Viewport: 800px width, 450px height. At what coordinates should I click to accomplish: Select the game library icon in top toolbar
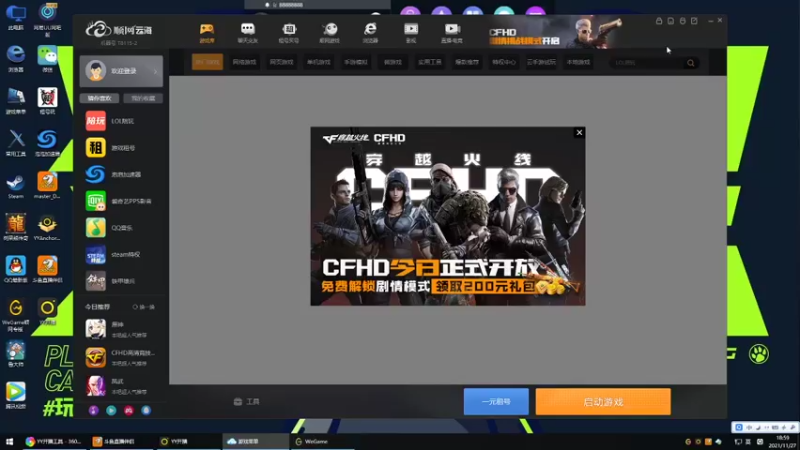tap(207, 33)
